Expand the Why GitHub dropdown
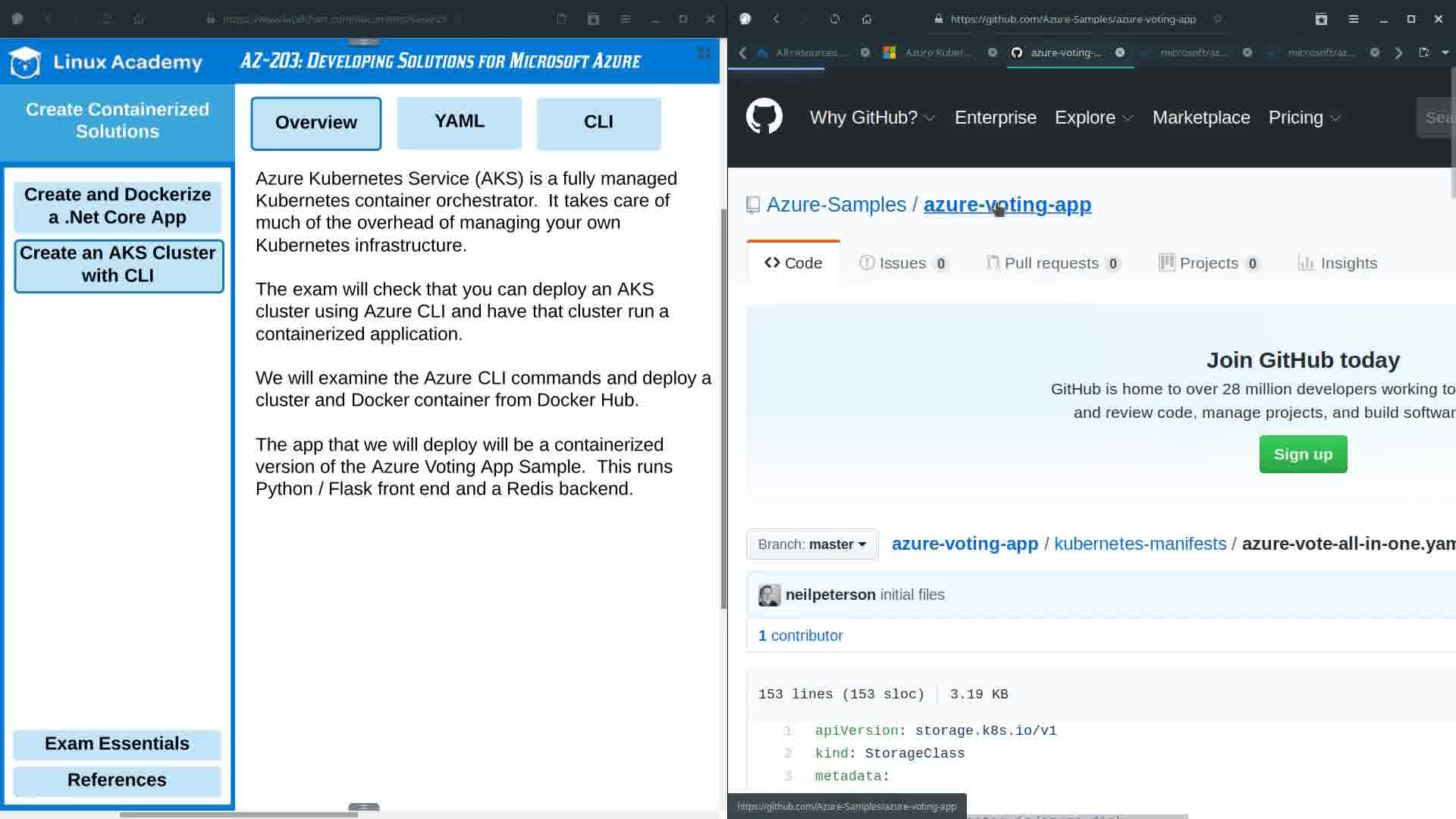1456x819 pixels. [x=872, y=118]
